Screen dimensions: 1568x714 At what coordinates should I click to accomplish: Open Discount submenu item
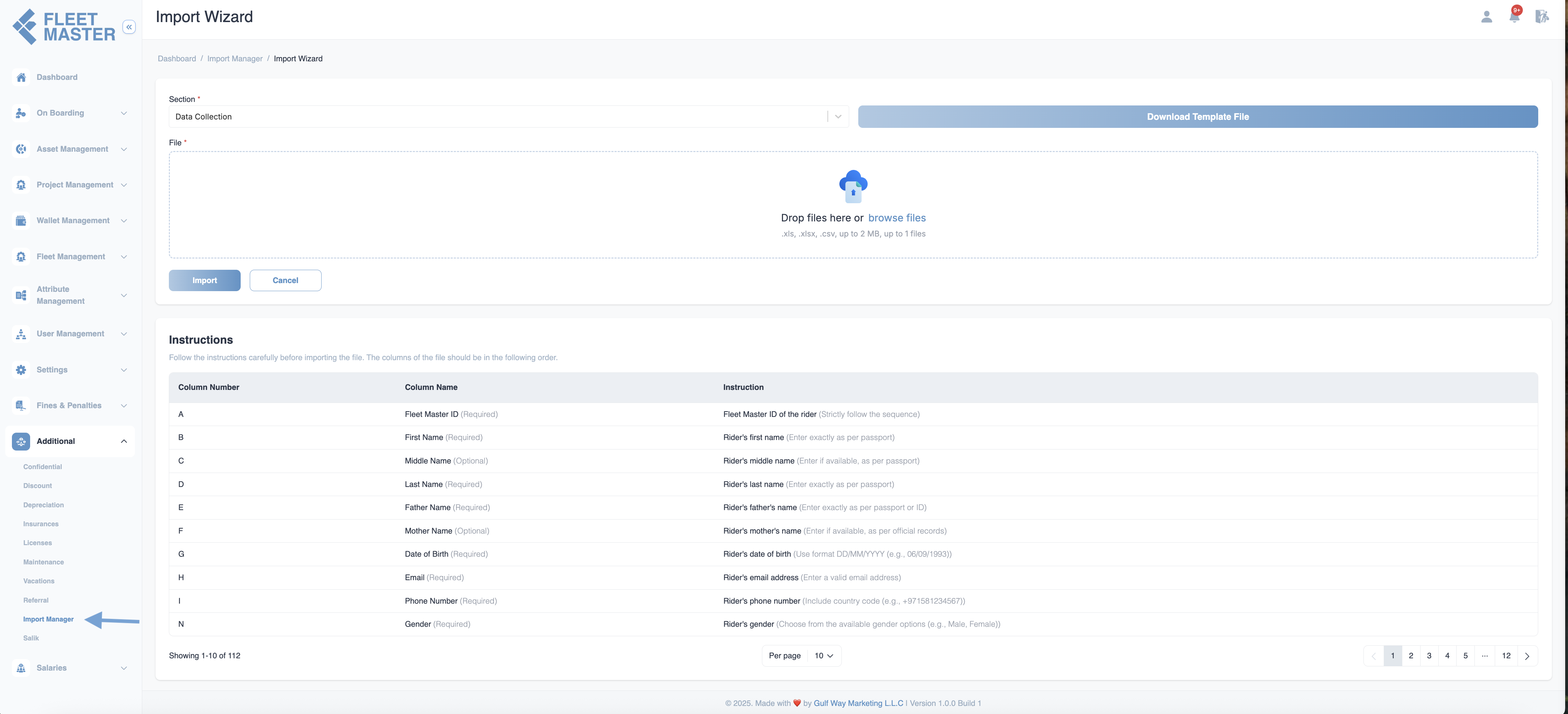tap(38, 486)
